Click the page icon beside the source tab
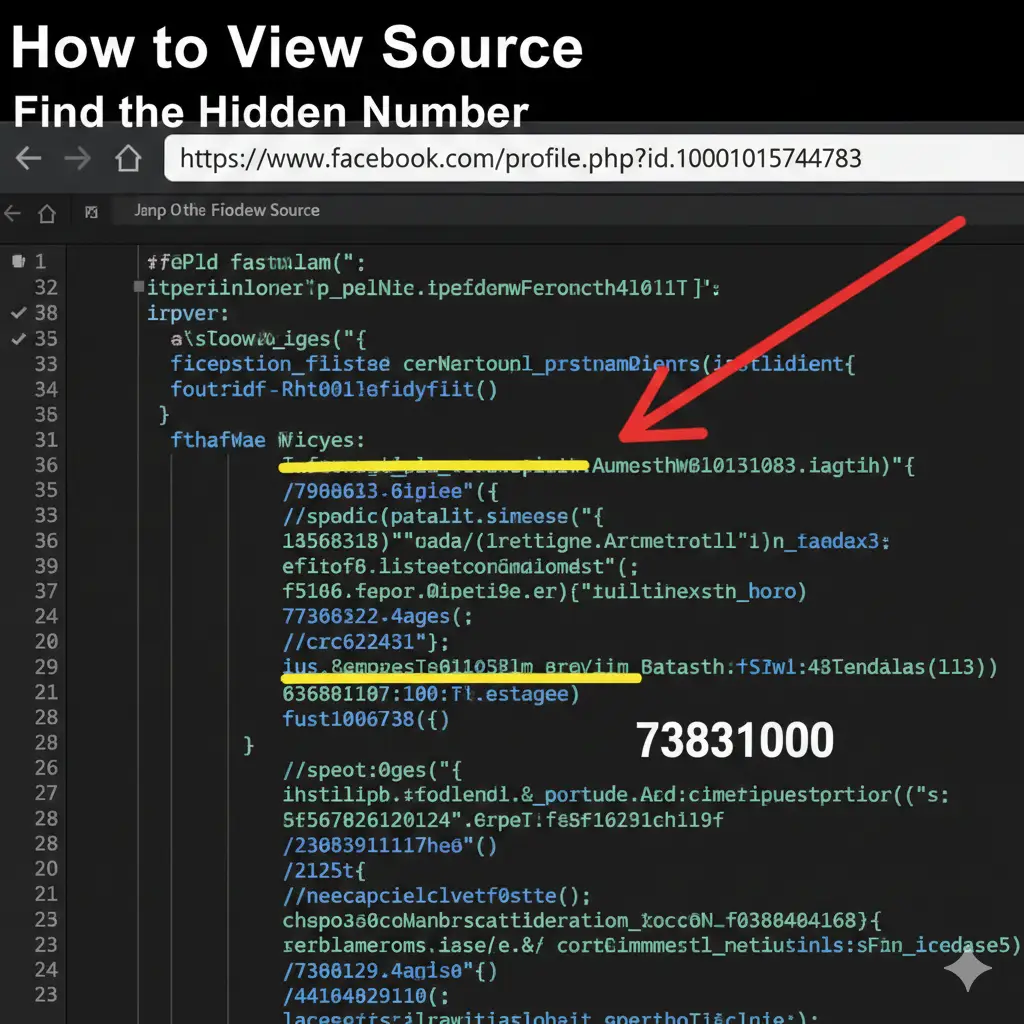Viewport: 1024px width, 1024px height. click(90, 212)
